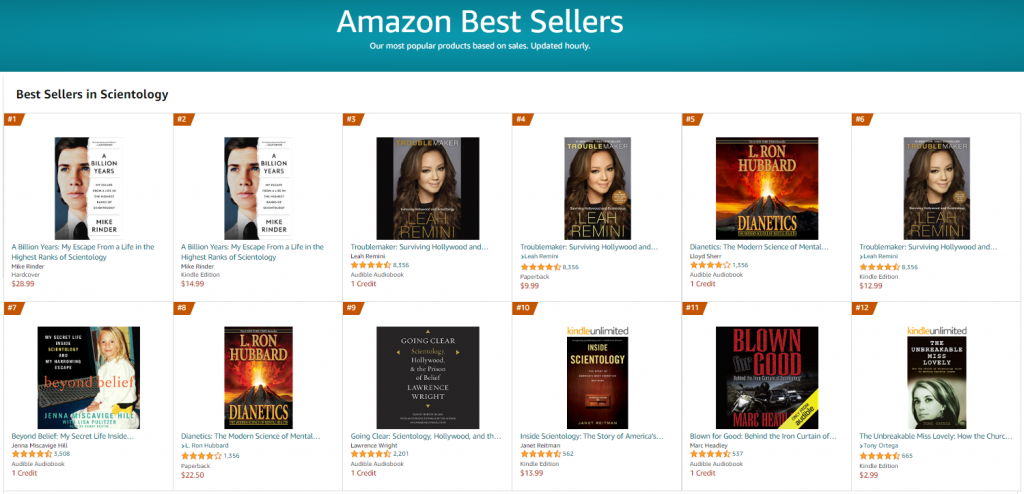Open the #1 A Billion Years hardcover cover
Viewport: 1024px width, 494px height.
pyautogui.click(x=88, y=188)
